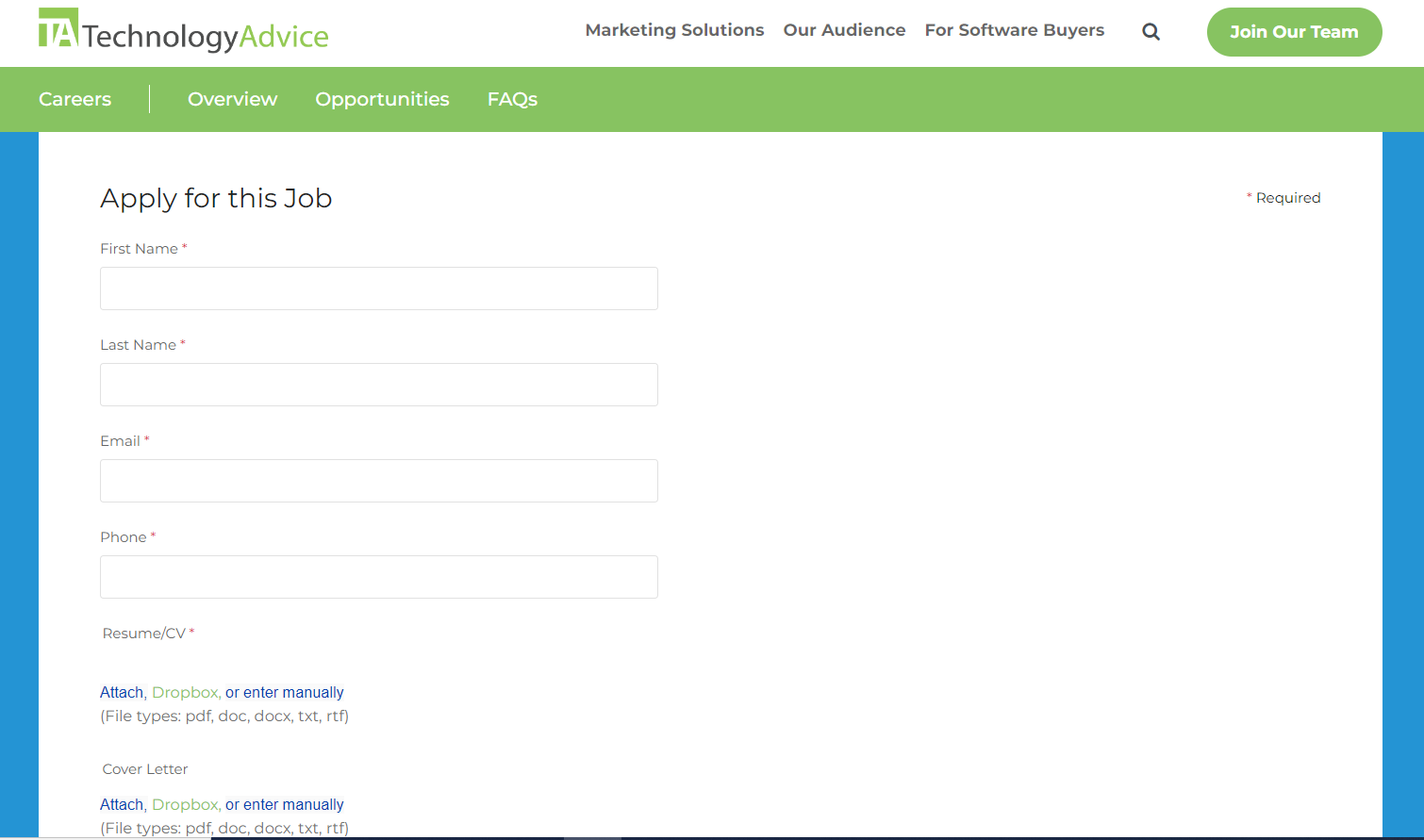Select Dropbox to upload your Resume/CV
Viewport: 1424px width, 840px height.
[185, 691]
